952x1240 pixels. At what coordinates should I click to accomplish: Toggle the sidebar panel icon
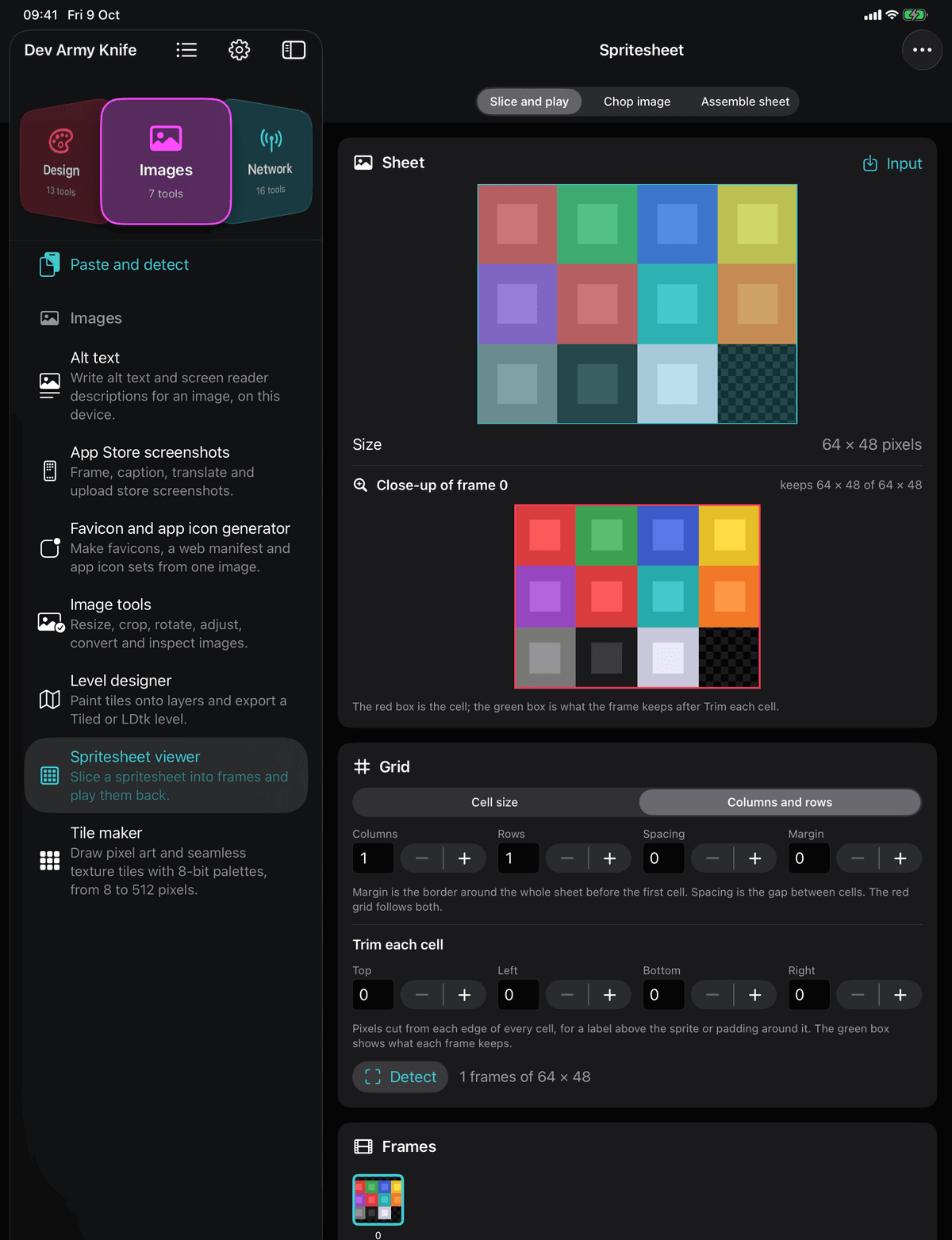pyautogui.click(x=294, y=50)
